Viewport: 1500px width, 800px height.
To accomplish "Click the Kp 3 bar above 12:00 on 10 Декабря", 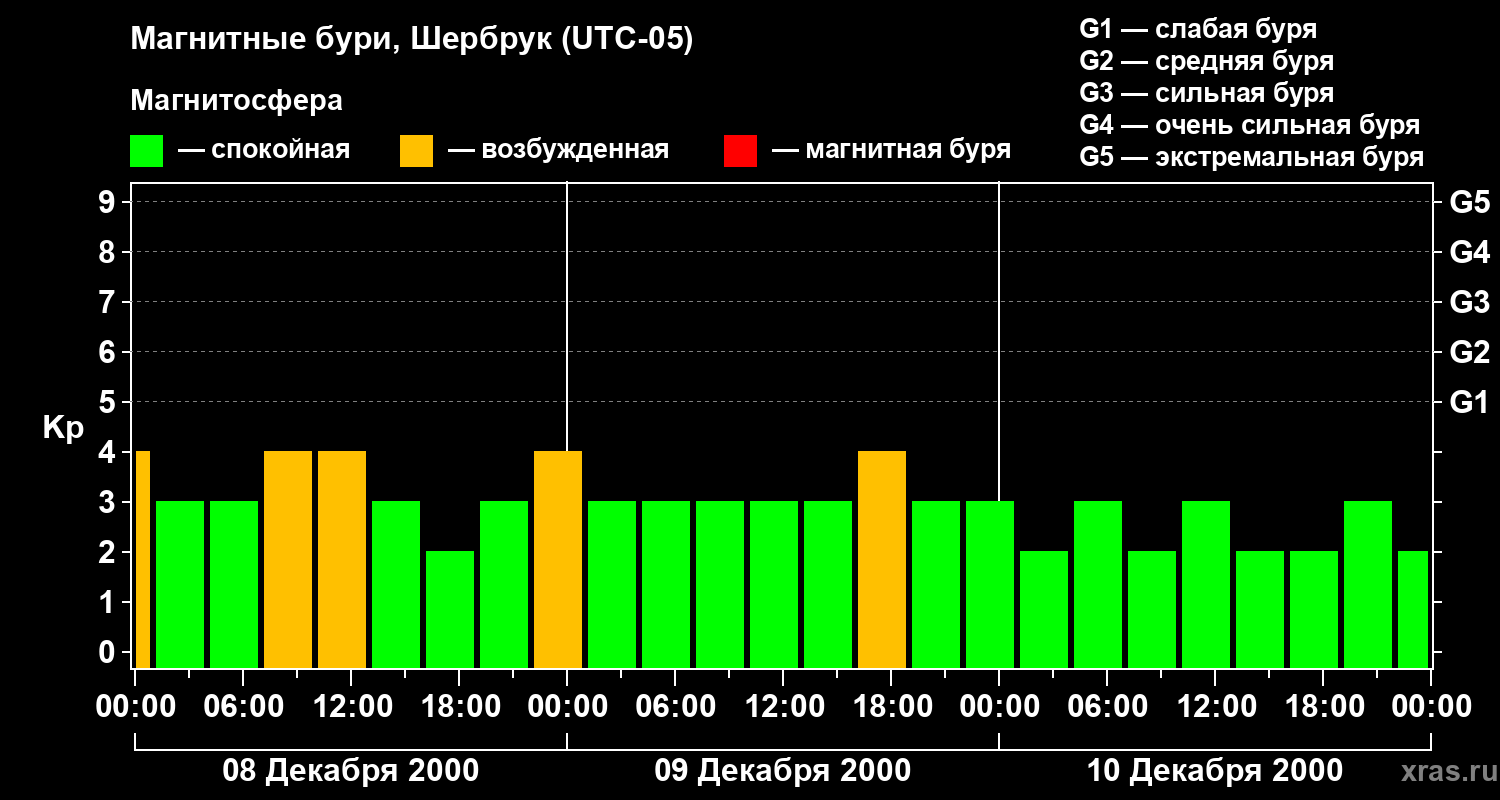I will click(1206, 584).
